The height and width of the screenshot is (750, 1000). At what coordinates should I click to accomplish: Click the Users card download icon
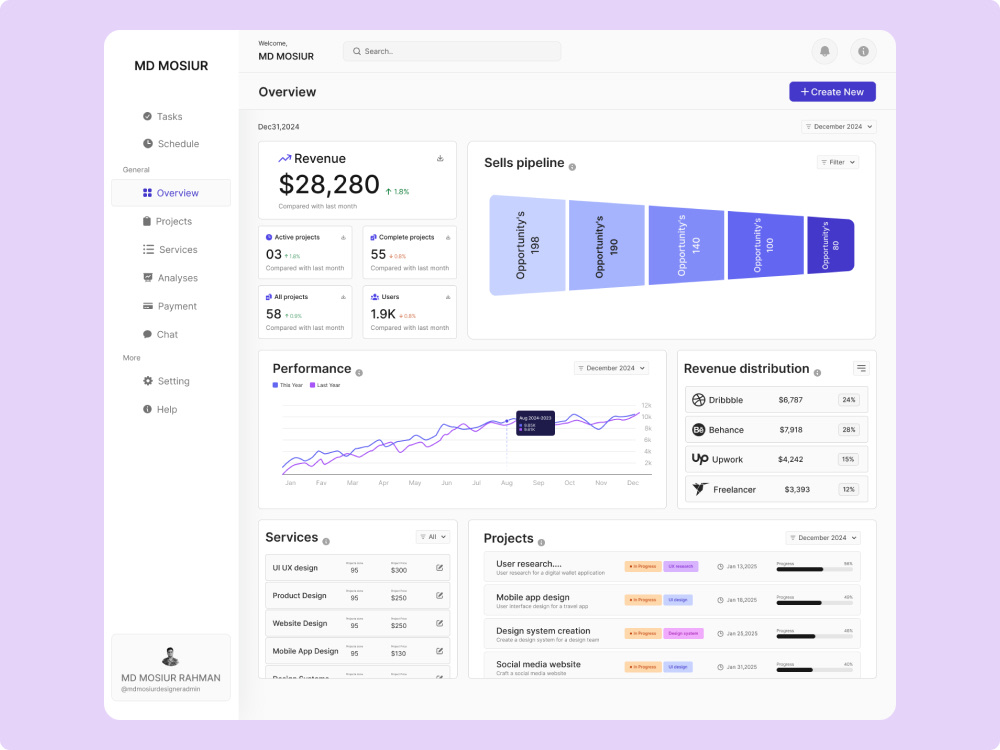coord(448,297)
